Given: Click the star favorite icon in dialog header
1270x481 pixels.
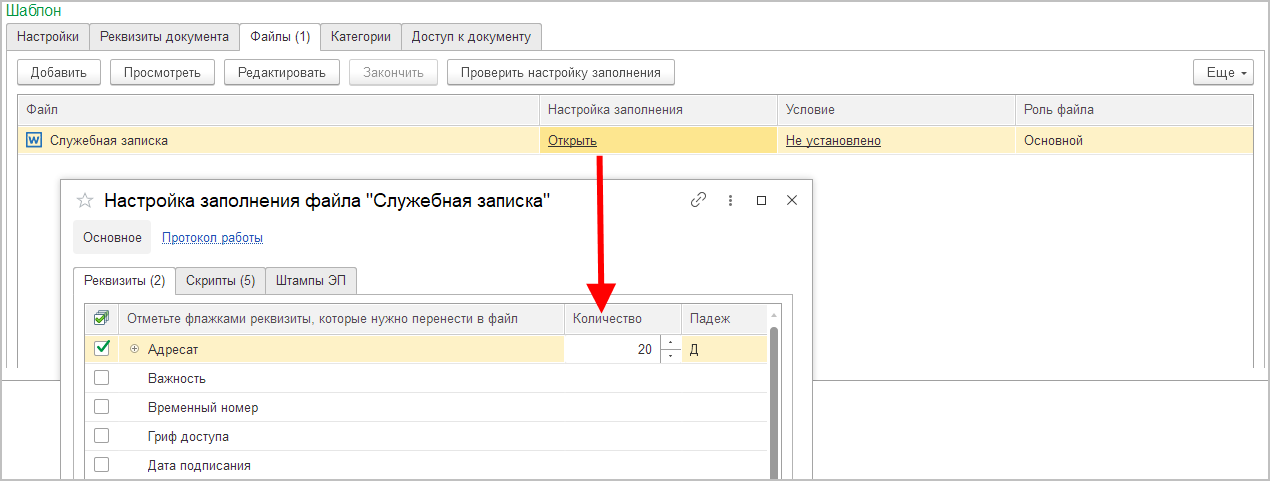Looking at the screenshot, I should (85, 200).
